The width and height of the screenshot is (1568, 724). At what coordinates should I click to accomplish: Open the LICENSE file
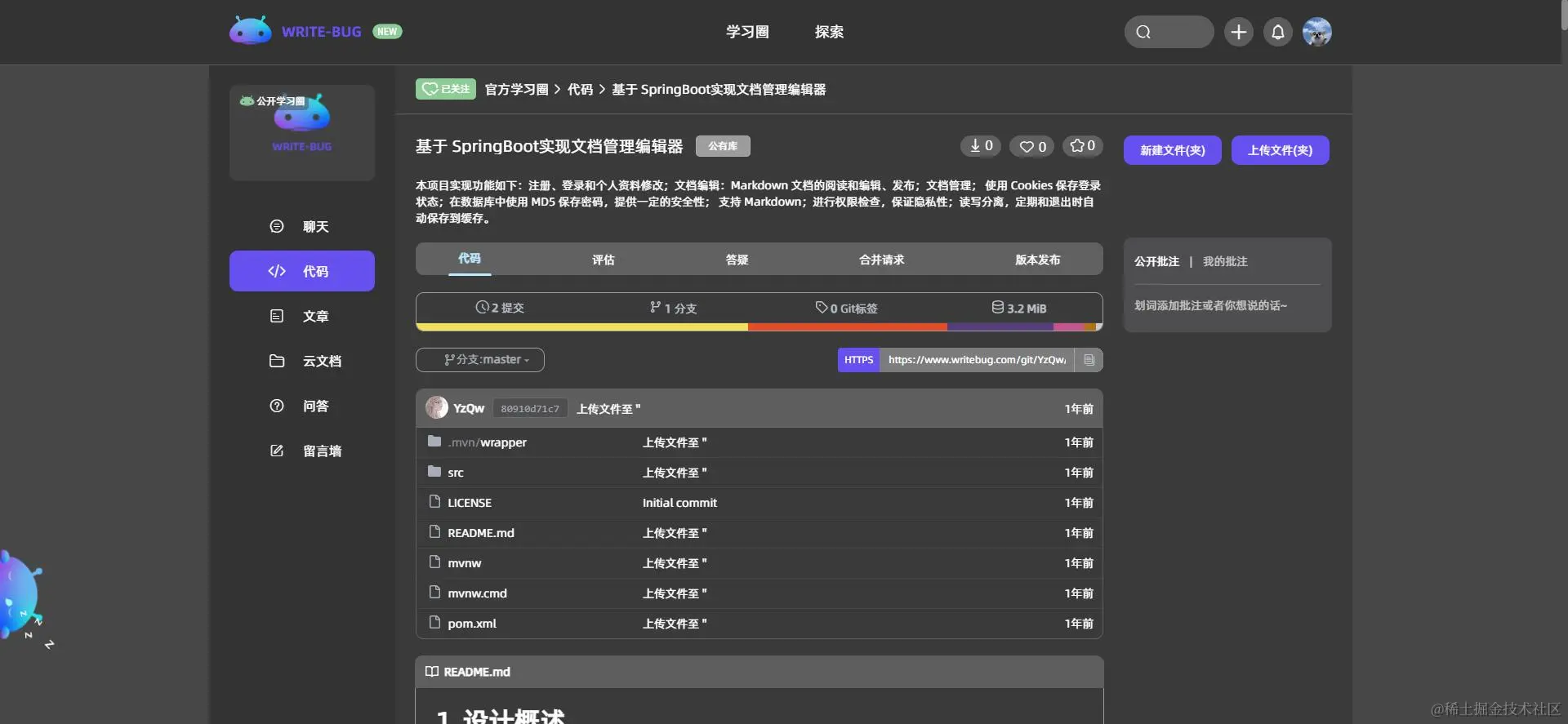pyautogui.click(x=470, y=503)
